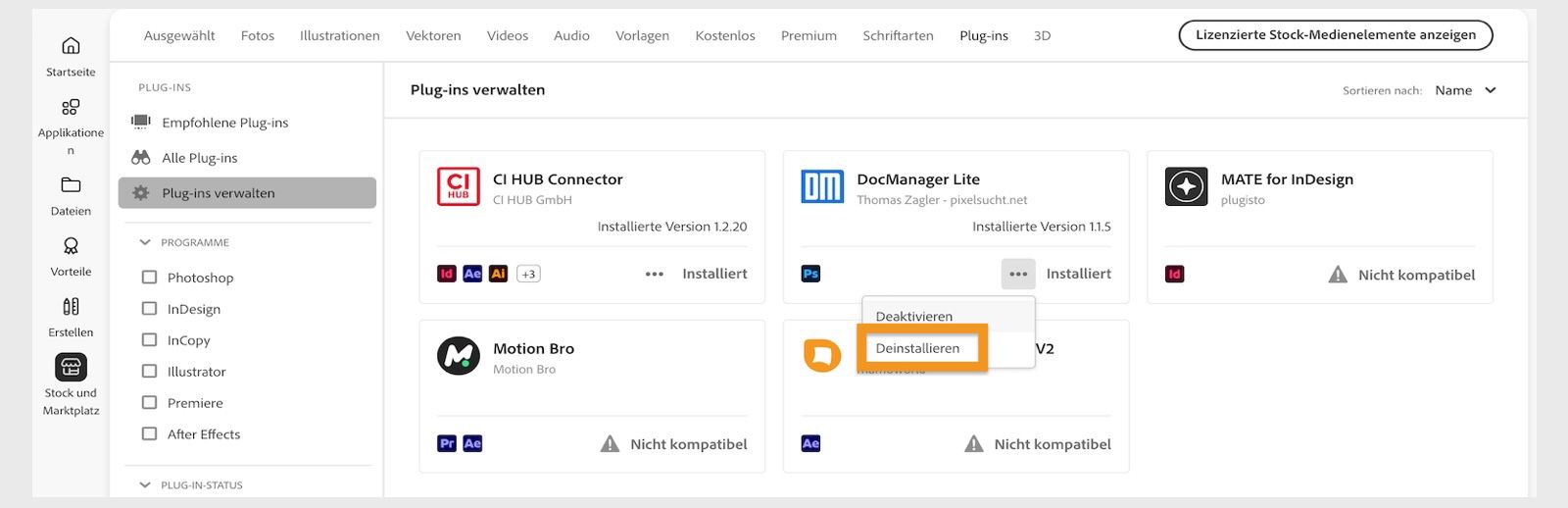Click warning icon on MATE for InDesign card
The height and width of the screenshot is (508, 1568).
(x=1338, y=275)
